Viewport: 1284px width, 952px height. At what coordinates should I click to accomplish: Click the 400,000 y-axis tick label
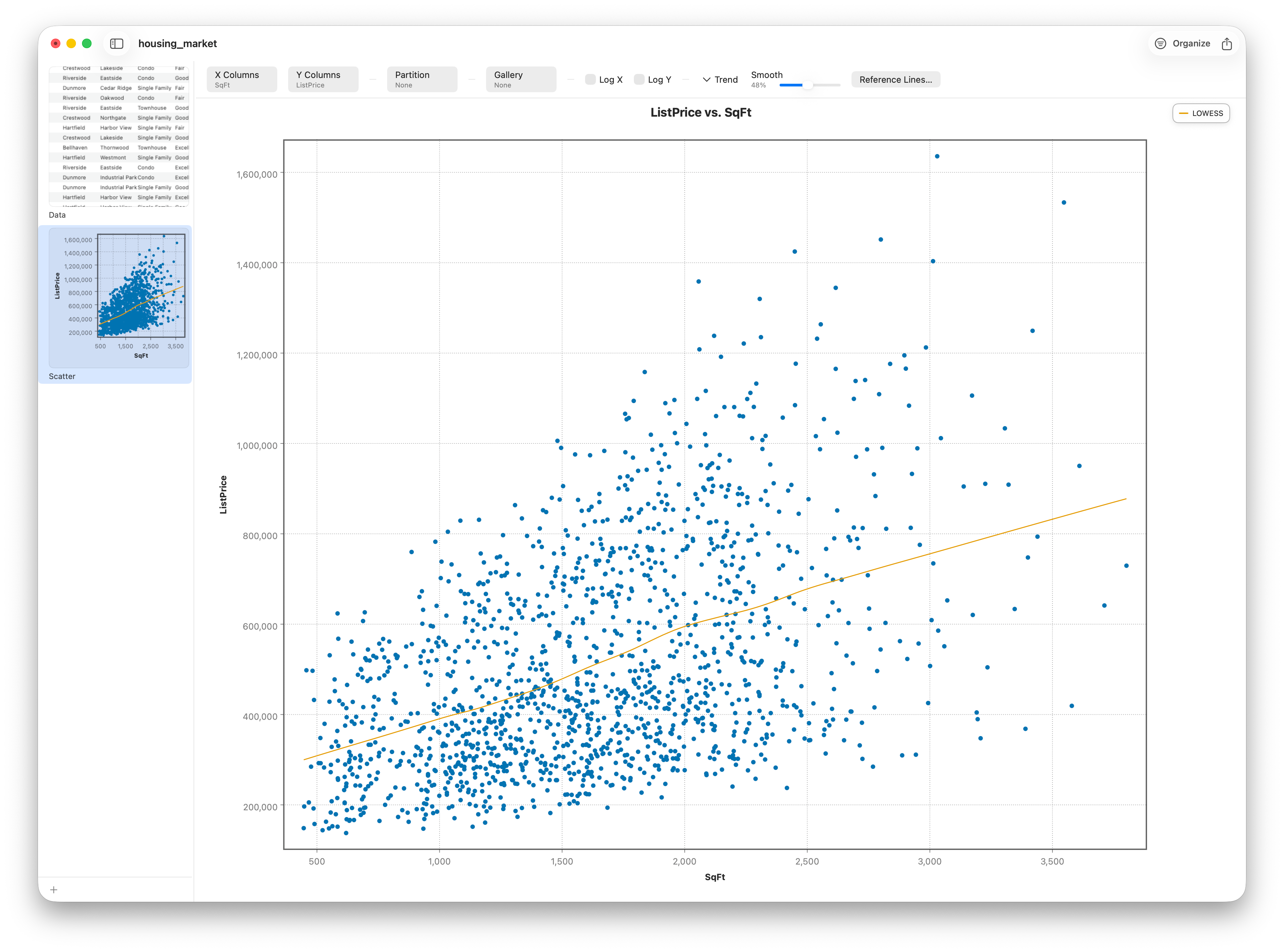[x=260, y=716]
